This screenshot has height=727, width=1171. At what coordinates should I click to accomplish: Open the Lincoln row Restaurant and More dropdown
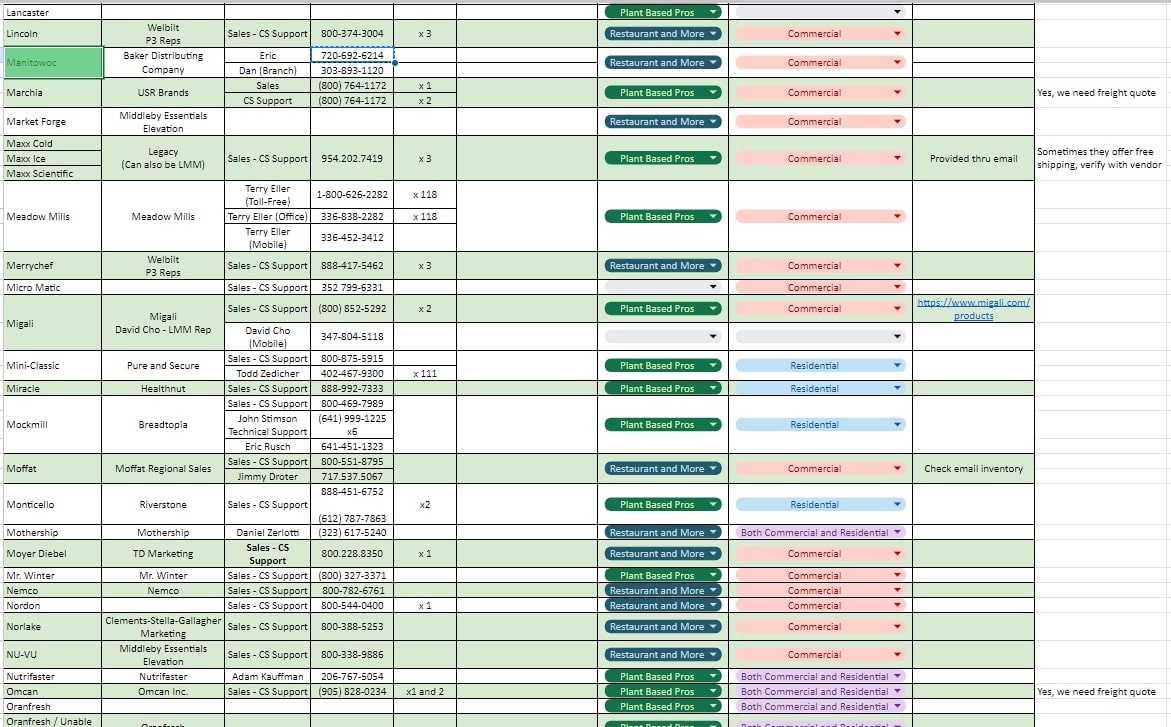click(662, 34)
